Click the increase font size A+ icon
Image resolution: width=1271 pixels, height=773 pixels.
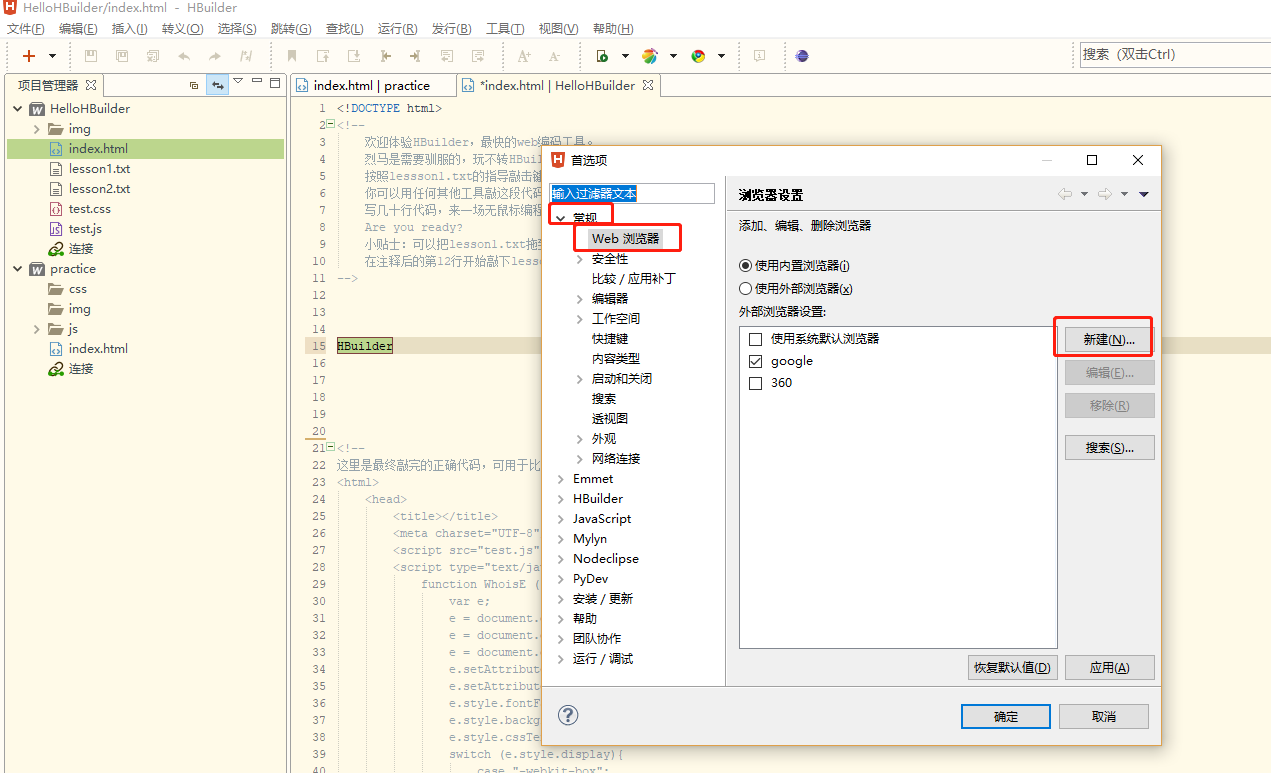[x=524, y=56]
